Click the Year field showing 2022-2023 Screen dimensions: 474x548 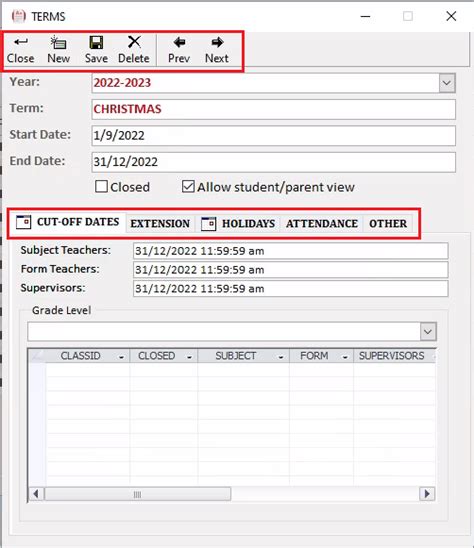(x=265, y=83)
